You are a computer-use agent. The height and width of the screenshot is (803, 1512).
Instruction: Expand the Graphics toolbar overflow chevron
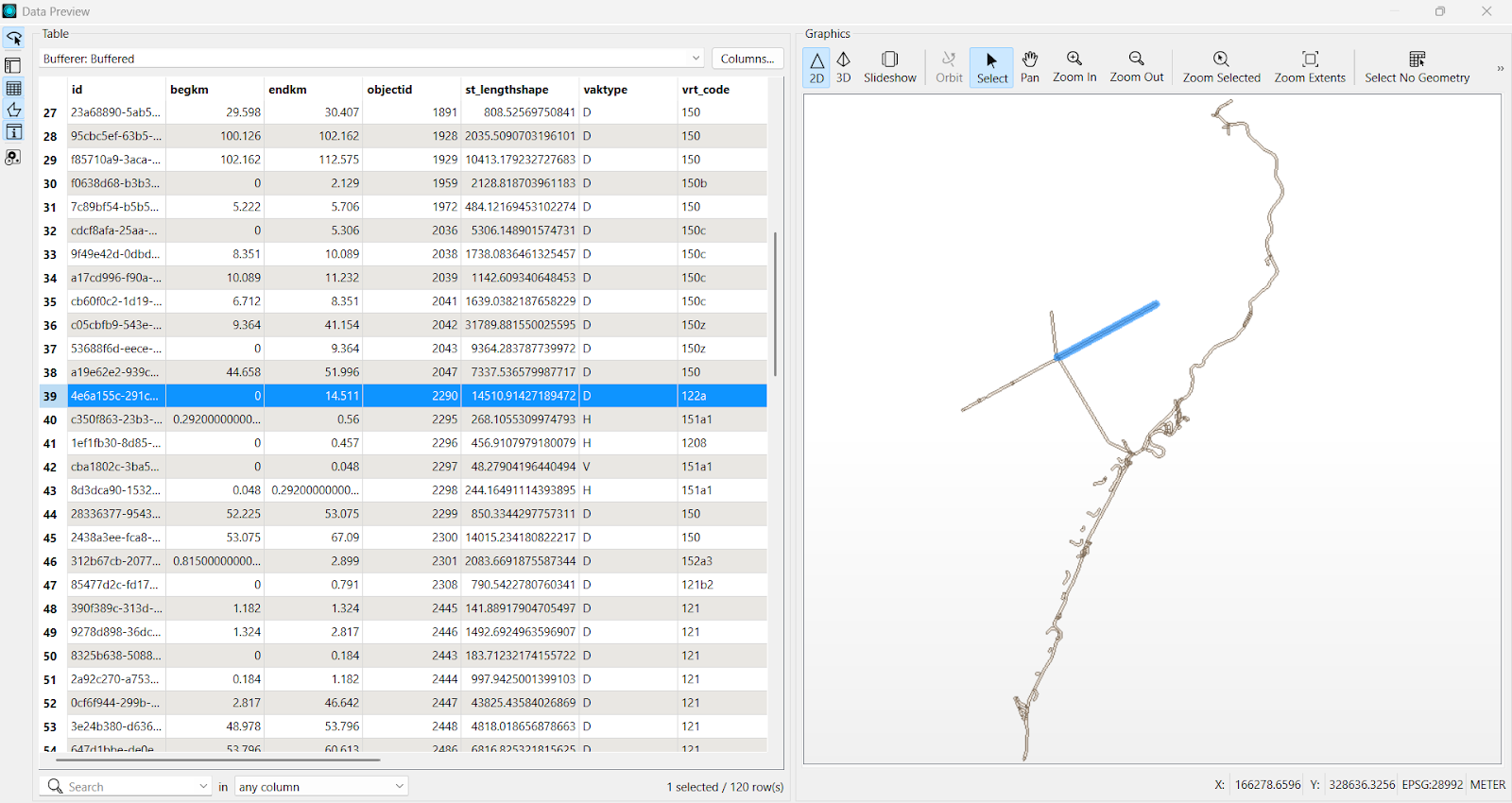point(1500,68)
